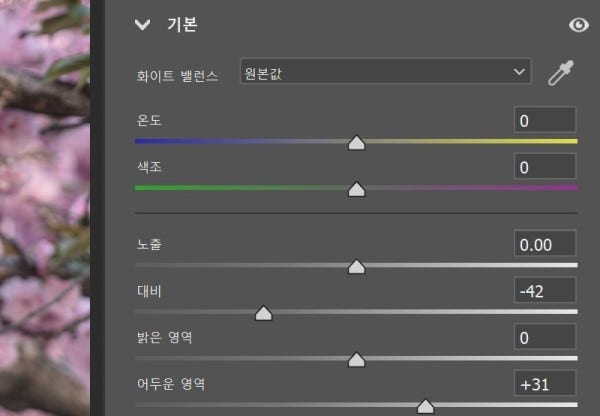
Task: Click the cherry blossom image preview
Action: click(45, 200)
